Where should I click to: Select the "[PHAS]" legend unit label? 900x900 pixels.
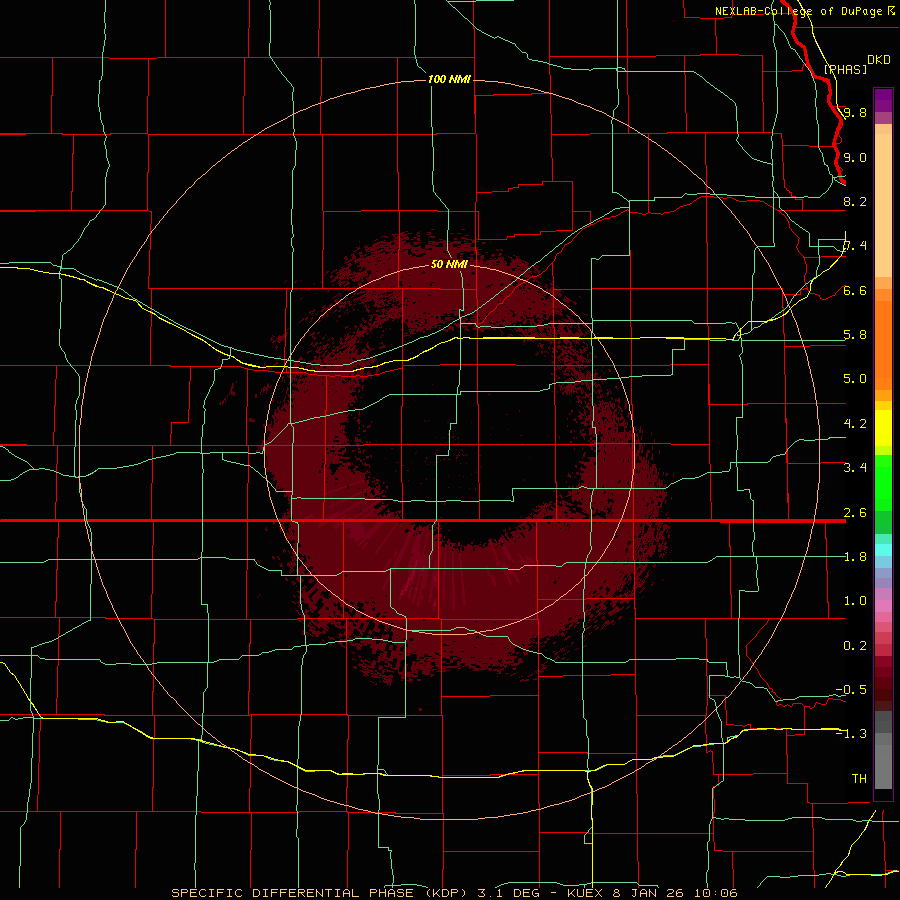pos(845,69)
